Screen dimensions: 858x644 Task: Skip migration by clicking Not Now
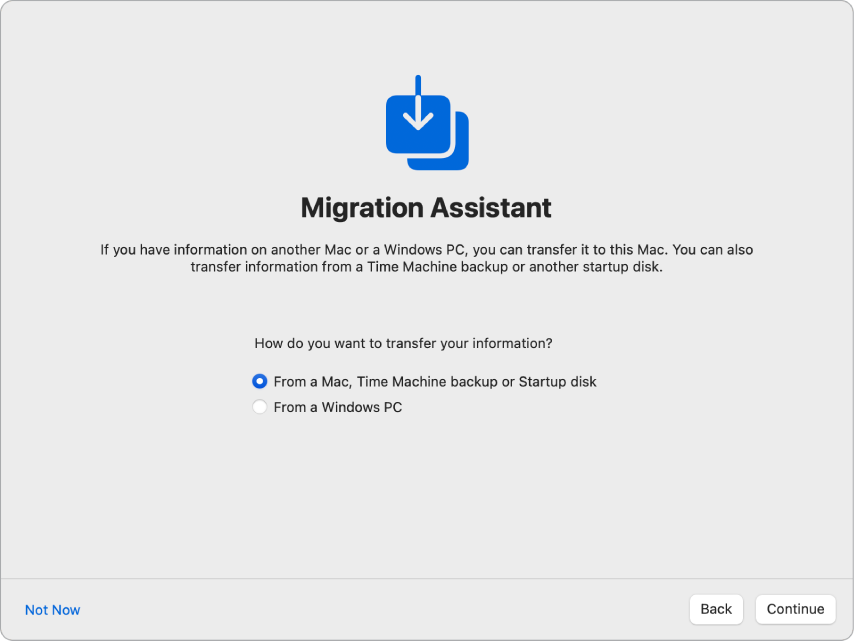click(52, 609)
